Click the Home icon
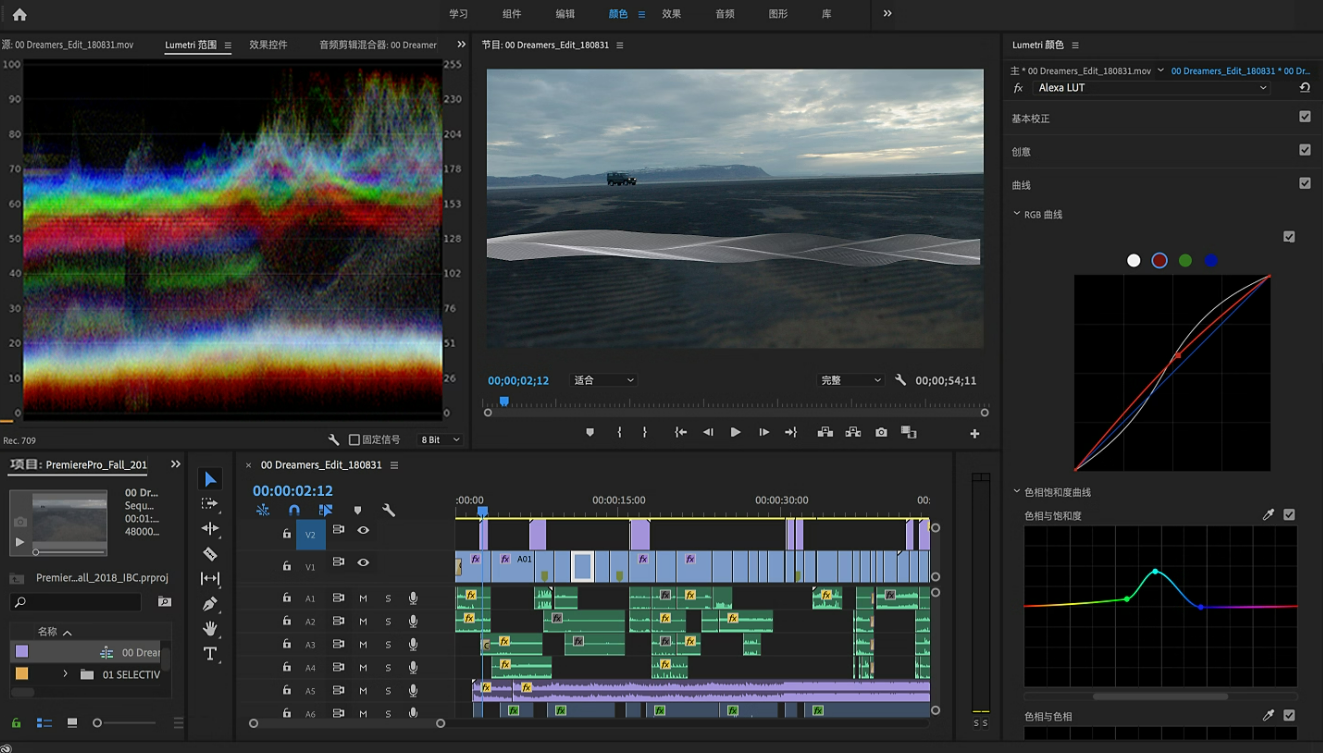 click(x=20, y=14)
